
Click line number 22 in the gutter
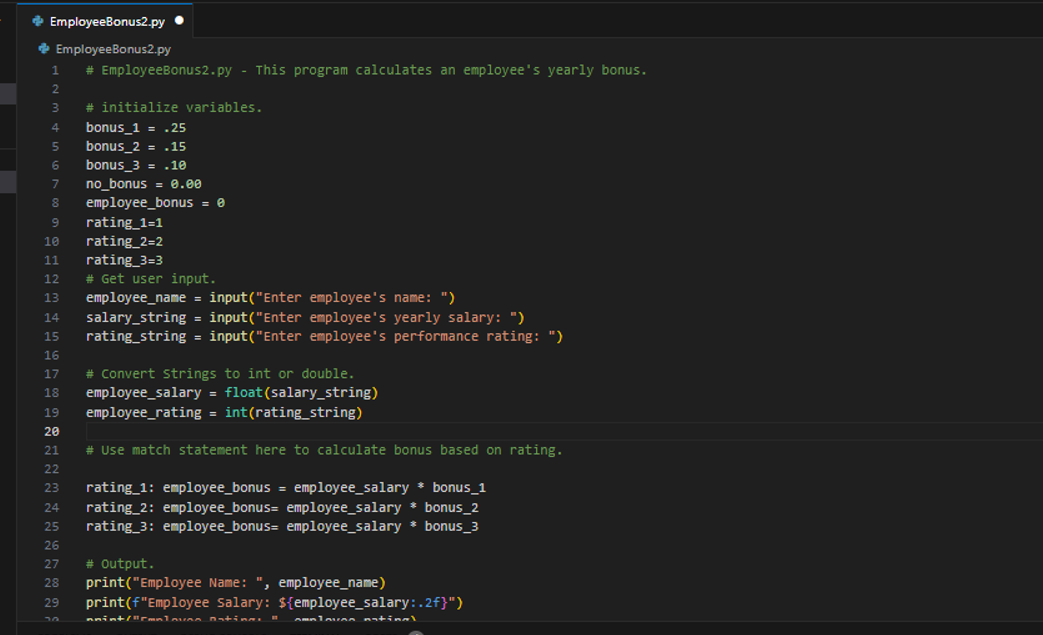(x=51, y=469)
